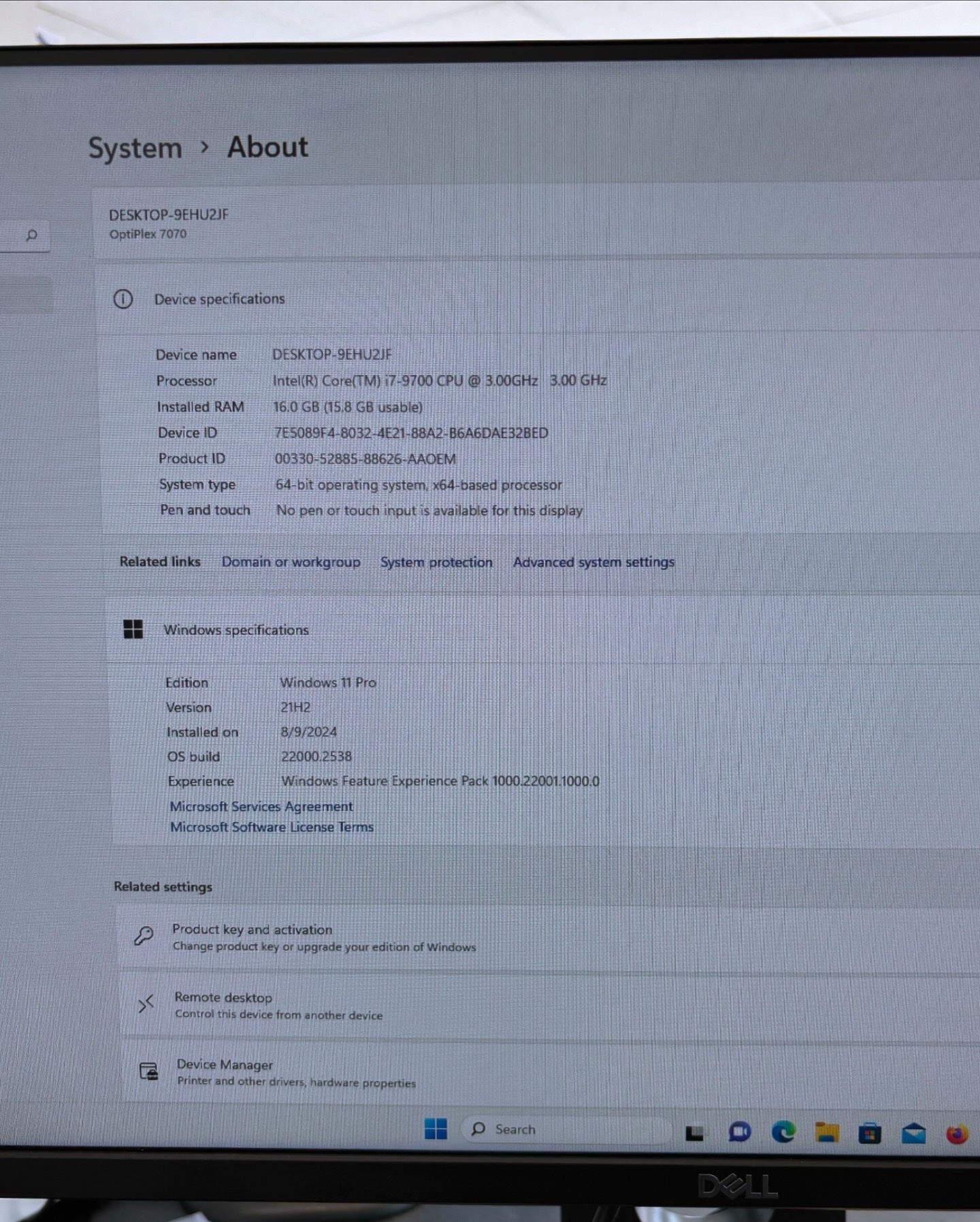Click the OptiPlex 7070 model text
Image resolution: width=980 pixels, height=1222 pixels.
click(148, 233)
